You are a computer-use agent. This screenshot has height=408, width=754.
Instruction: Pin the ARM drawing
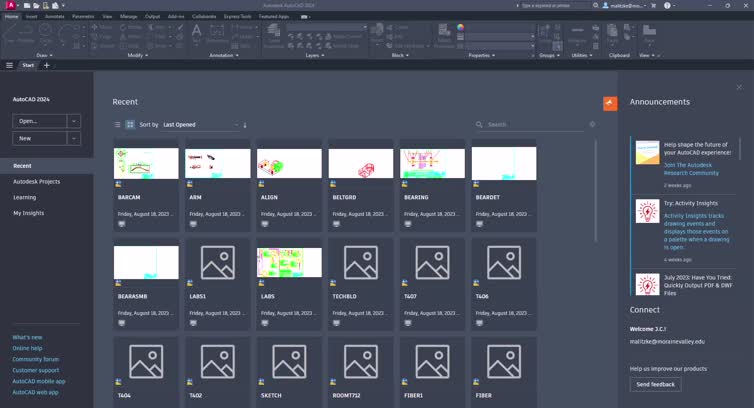[x=190, y=184]
